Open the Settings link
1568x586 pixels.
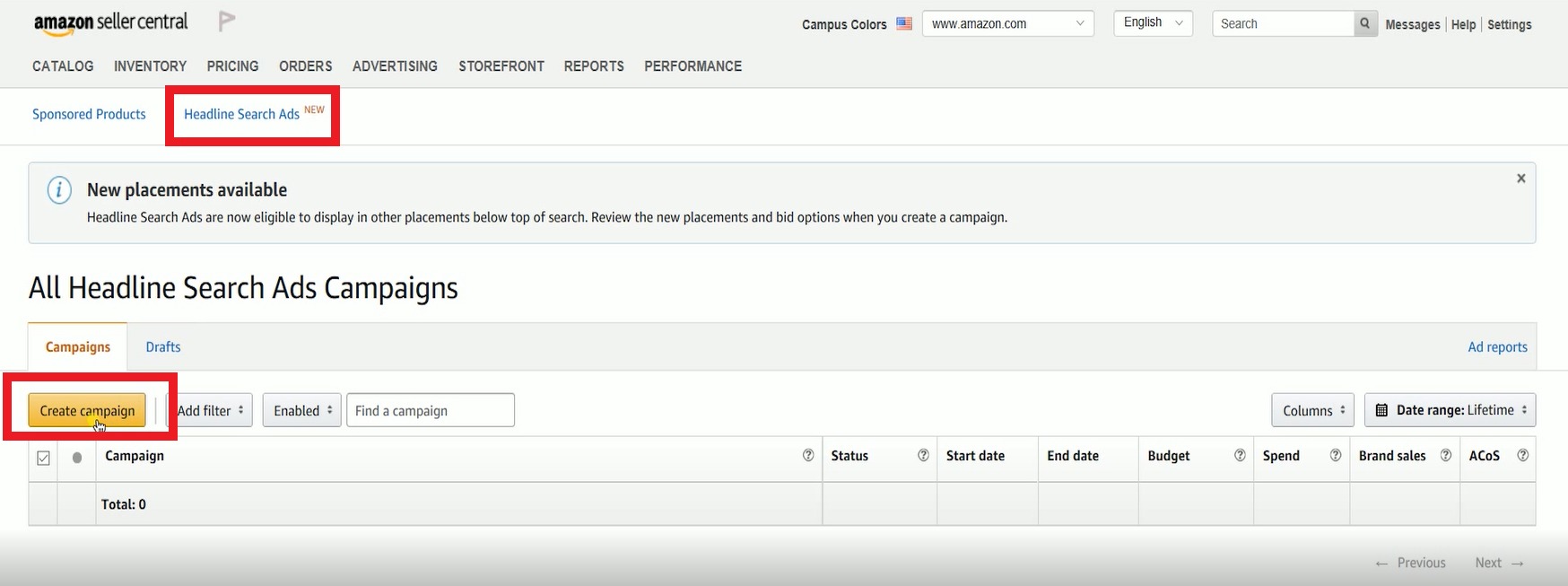[x=1509, y=24]
